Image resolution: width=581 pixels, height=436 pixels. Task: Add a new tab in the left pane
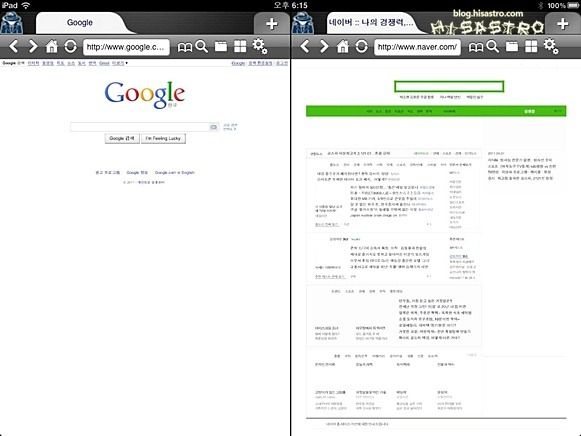[272, 24]
